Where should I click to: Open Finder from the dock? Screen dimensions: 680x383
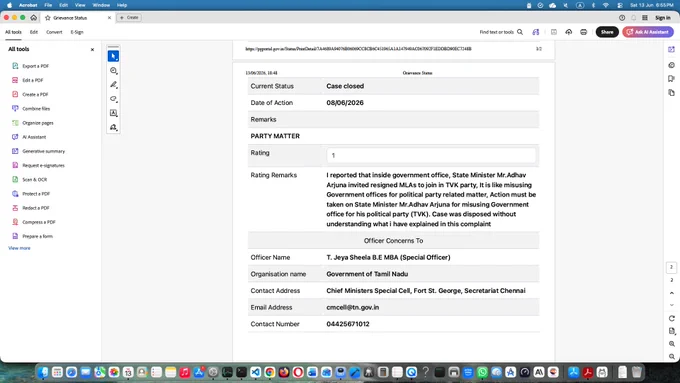point(43,372)
